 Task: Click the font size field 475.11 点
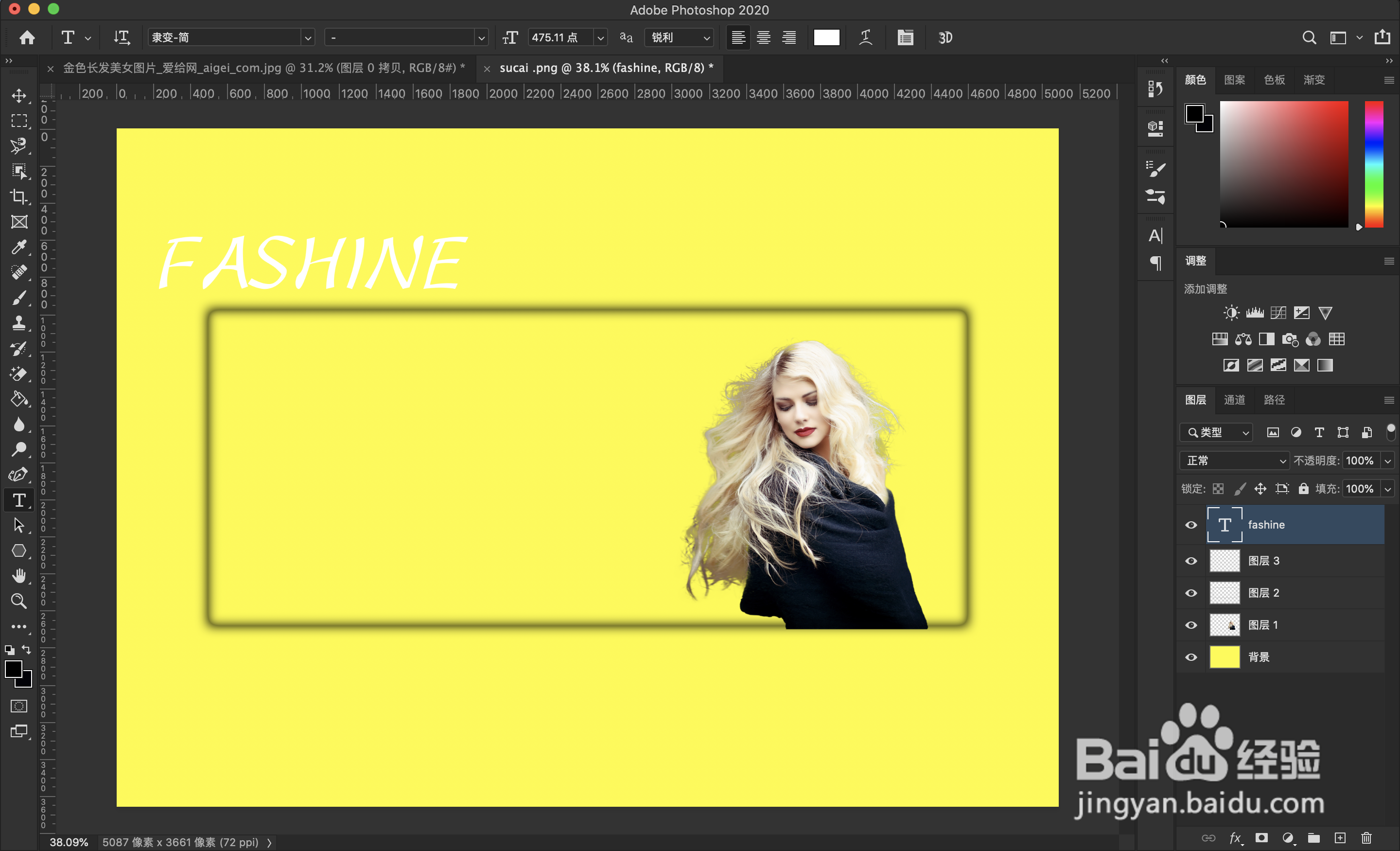click(561, 37)
